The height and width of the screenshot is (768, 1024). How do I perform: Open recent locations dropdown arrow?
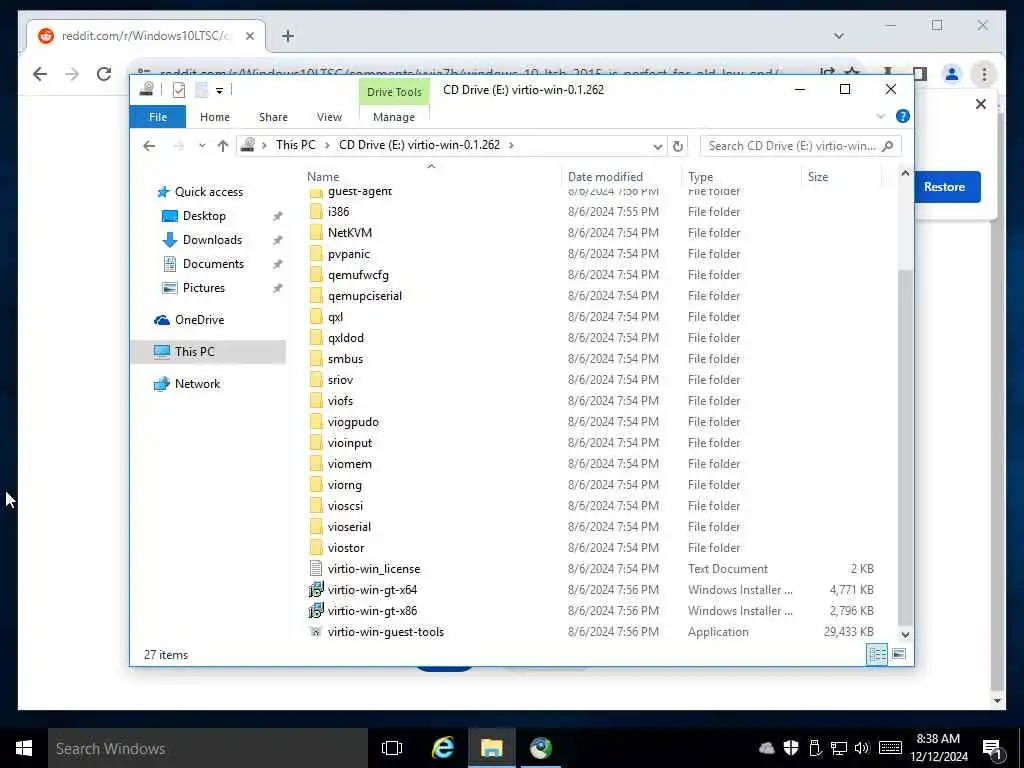coord(202,146)
